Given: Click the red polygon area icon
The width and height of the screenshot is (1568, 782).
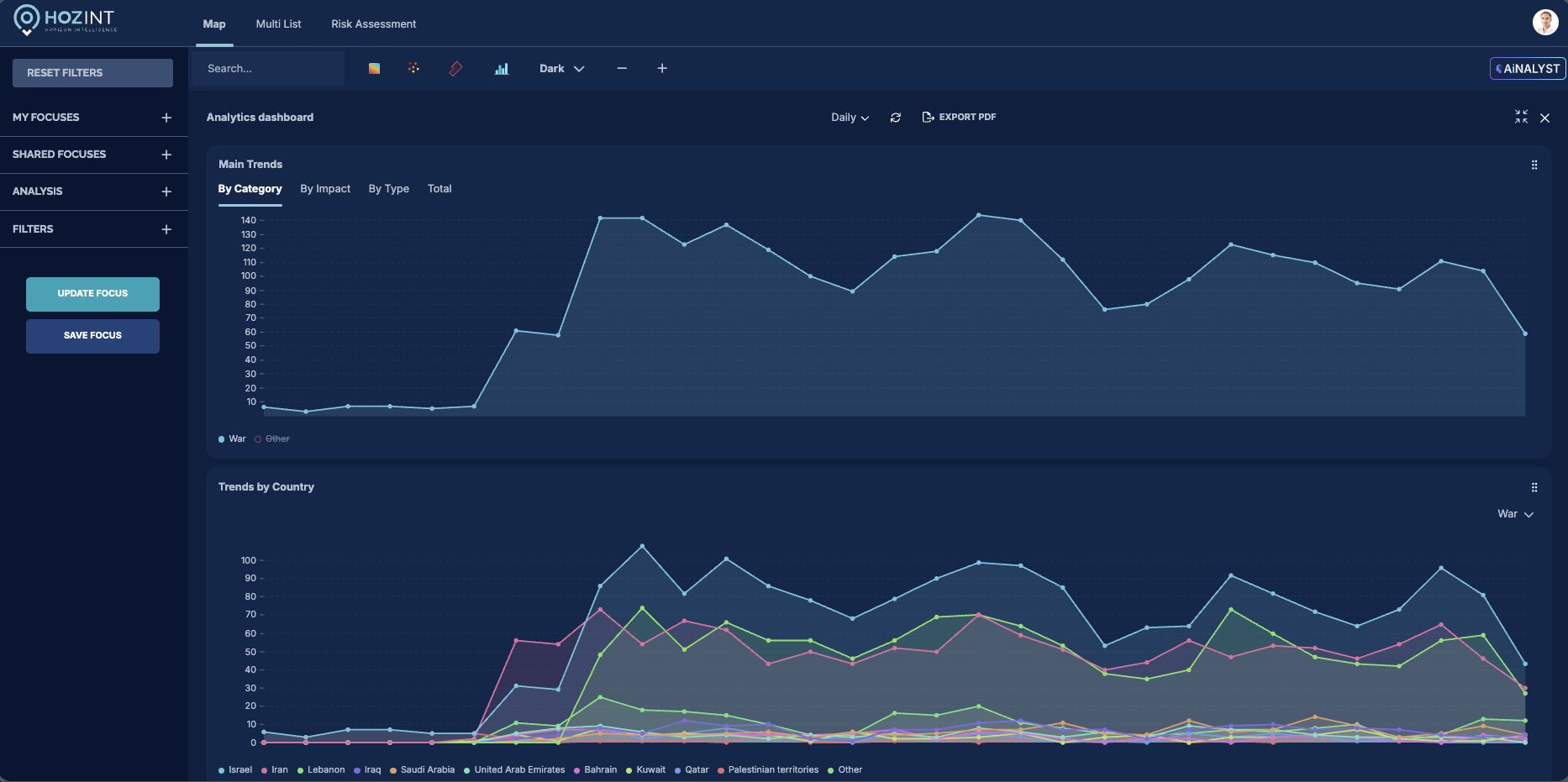Looking at the screenshot, I should 455,69.
